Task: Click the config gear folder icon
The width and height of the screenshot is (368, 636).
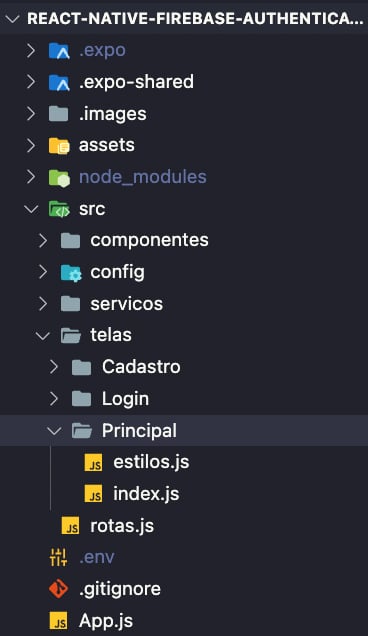Action: tap(71, 273)
